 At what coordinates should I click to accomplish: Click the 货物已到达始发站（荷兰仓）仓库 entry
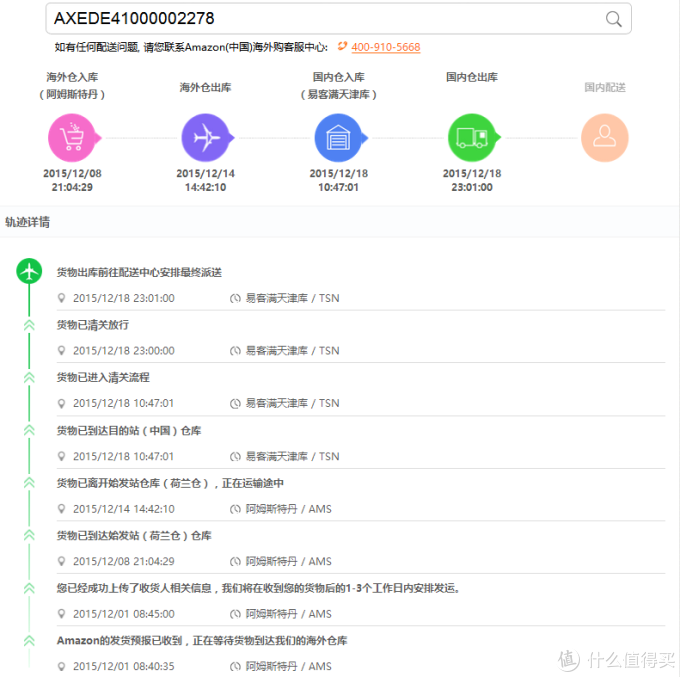pos(134,535)
